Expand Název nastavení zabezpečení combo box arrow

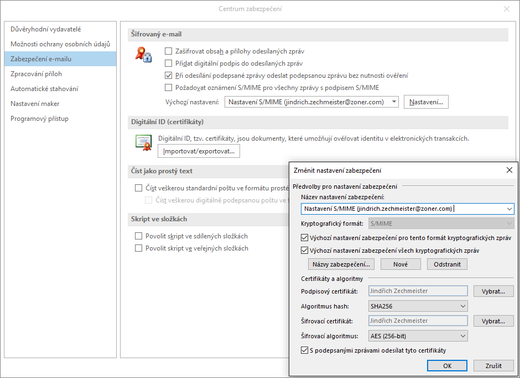[509, 209]
